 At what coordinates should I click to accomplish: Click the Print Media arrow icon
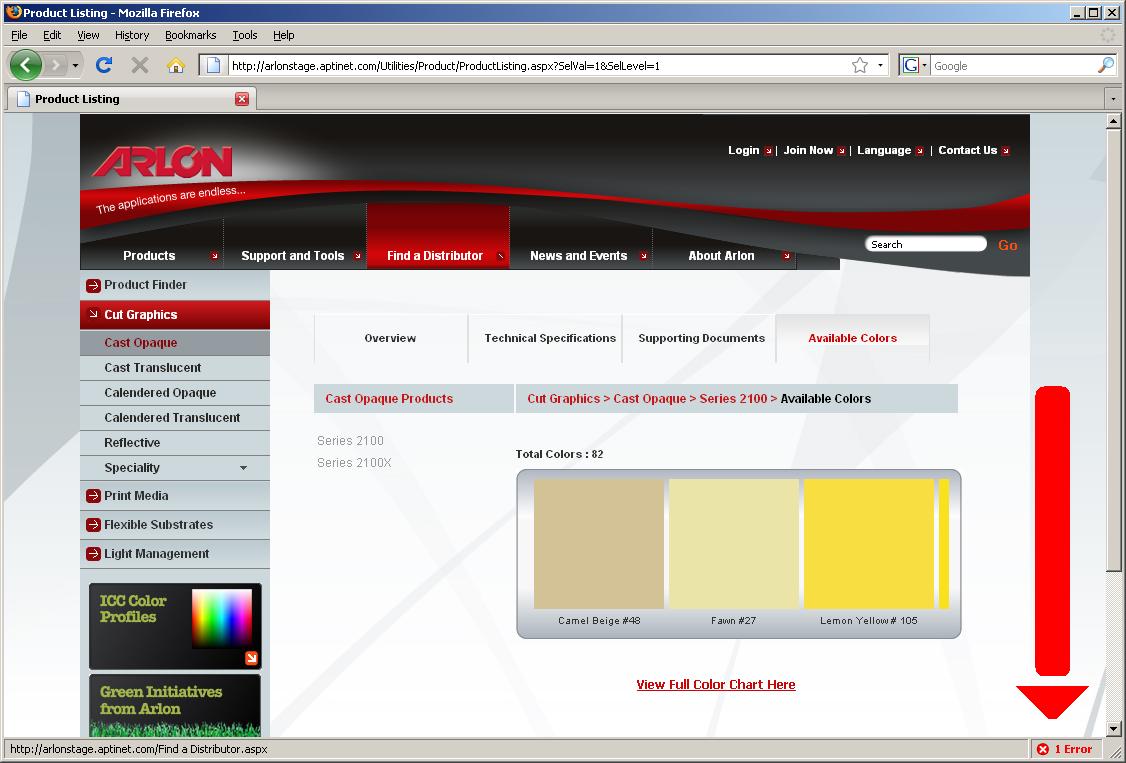[93, 496]
